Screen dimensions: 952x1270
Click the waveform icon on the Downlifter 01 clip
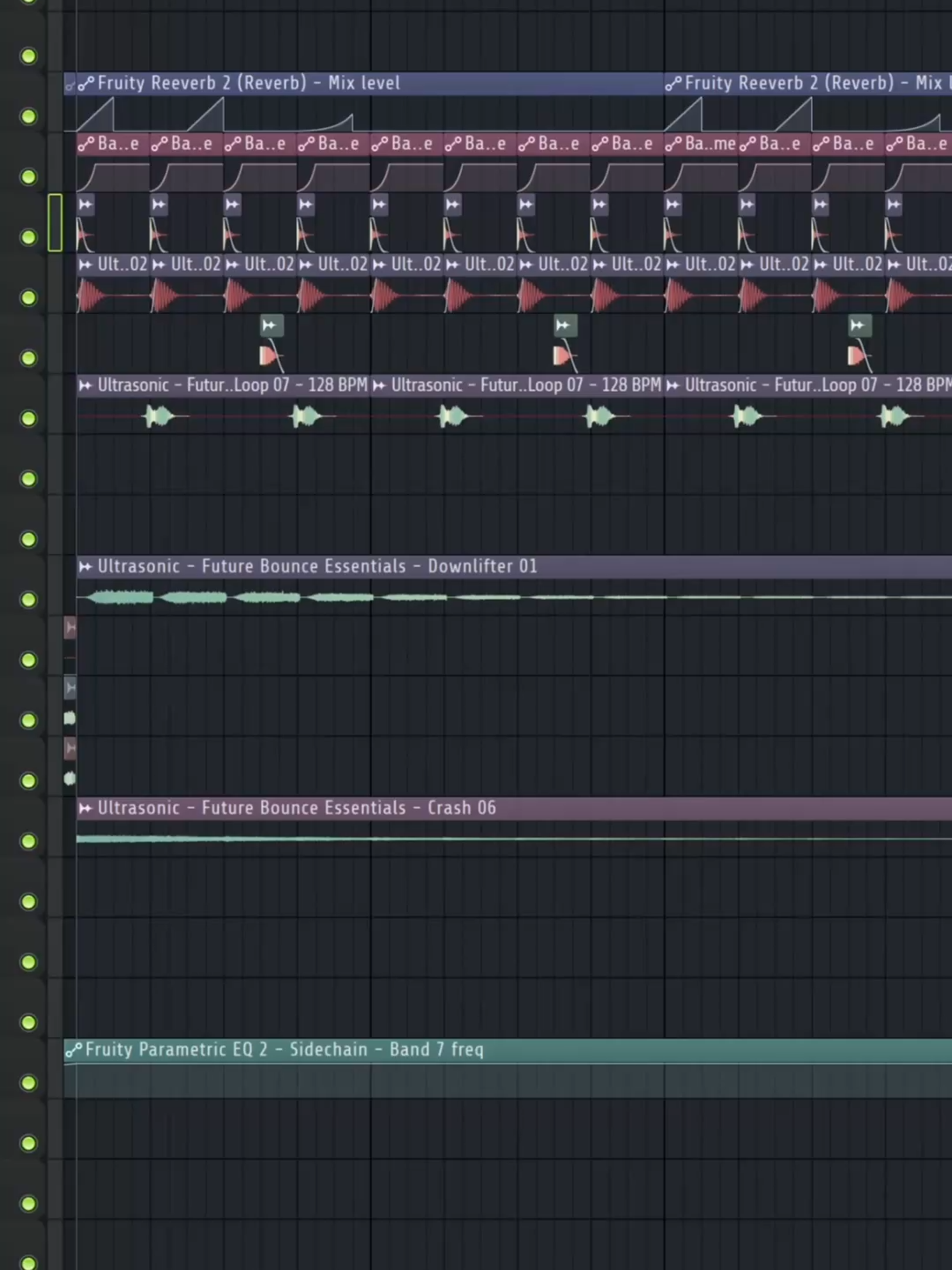point(85,566)
